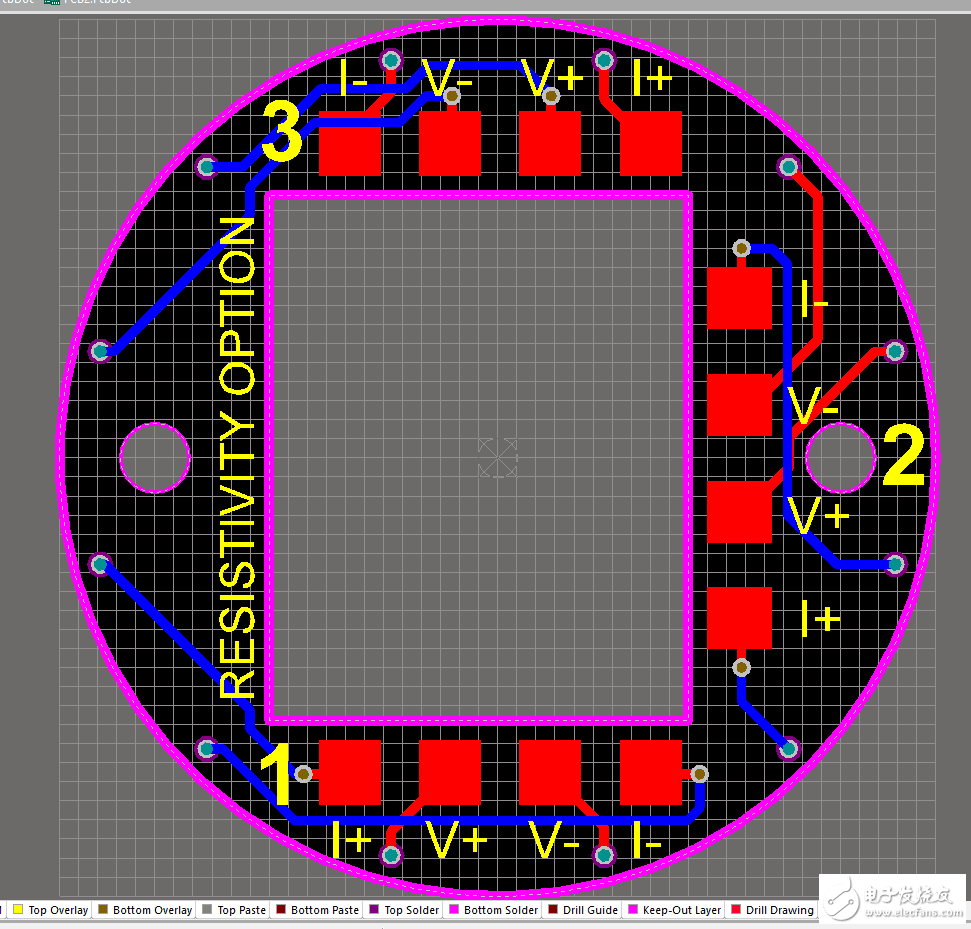Select red pad above bottom V- label
Image resolution: width=971 pixels, height=929 pixels.
pyautogui.click(x=550, y=772)
